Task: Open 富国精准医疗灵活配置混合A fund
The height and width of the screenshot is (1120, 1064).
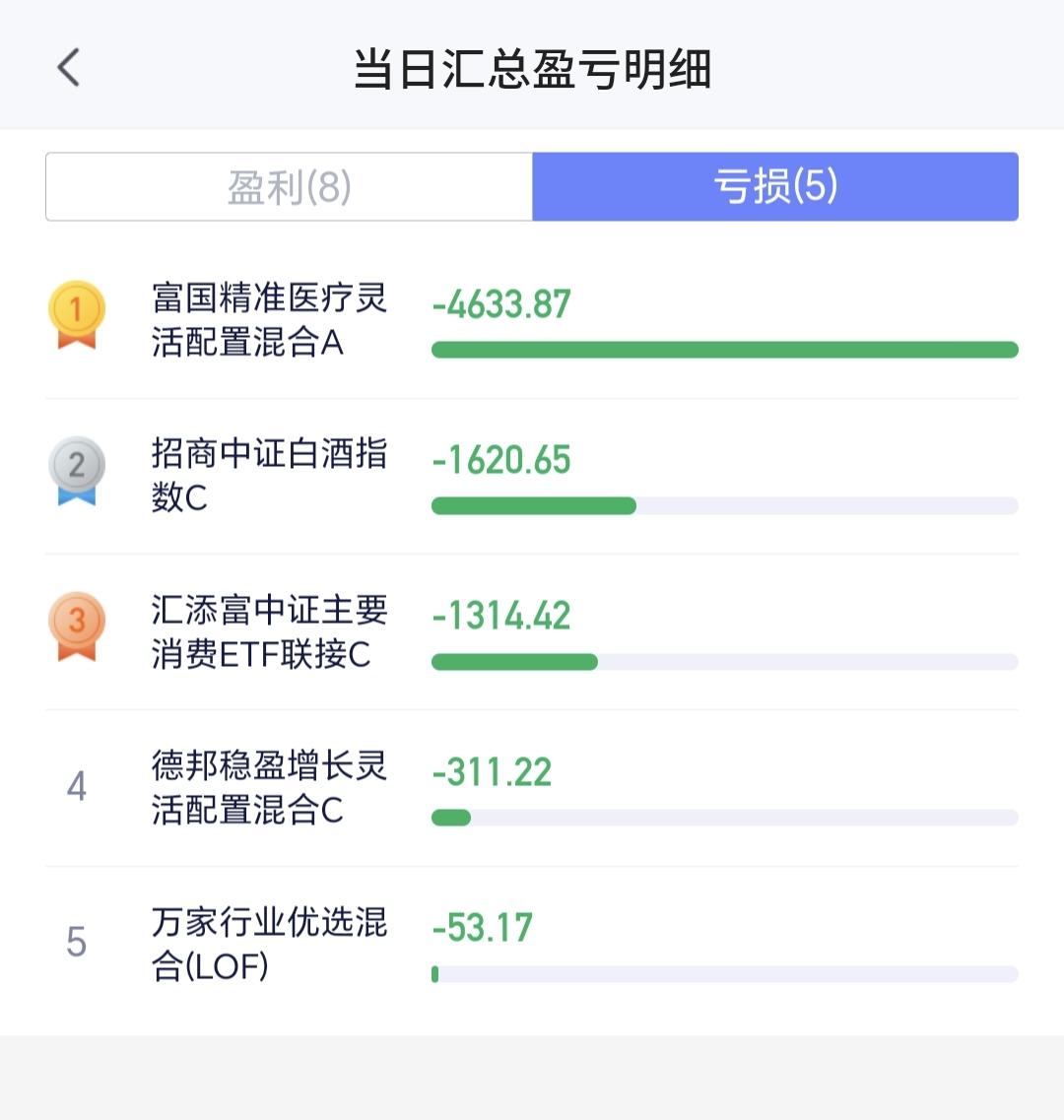Action: pos(269,319)
